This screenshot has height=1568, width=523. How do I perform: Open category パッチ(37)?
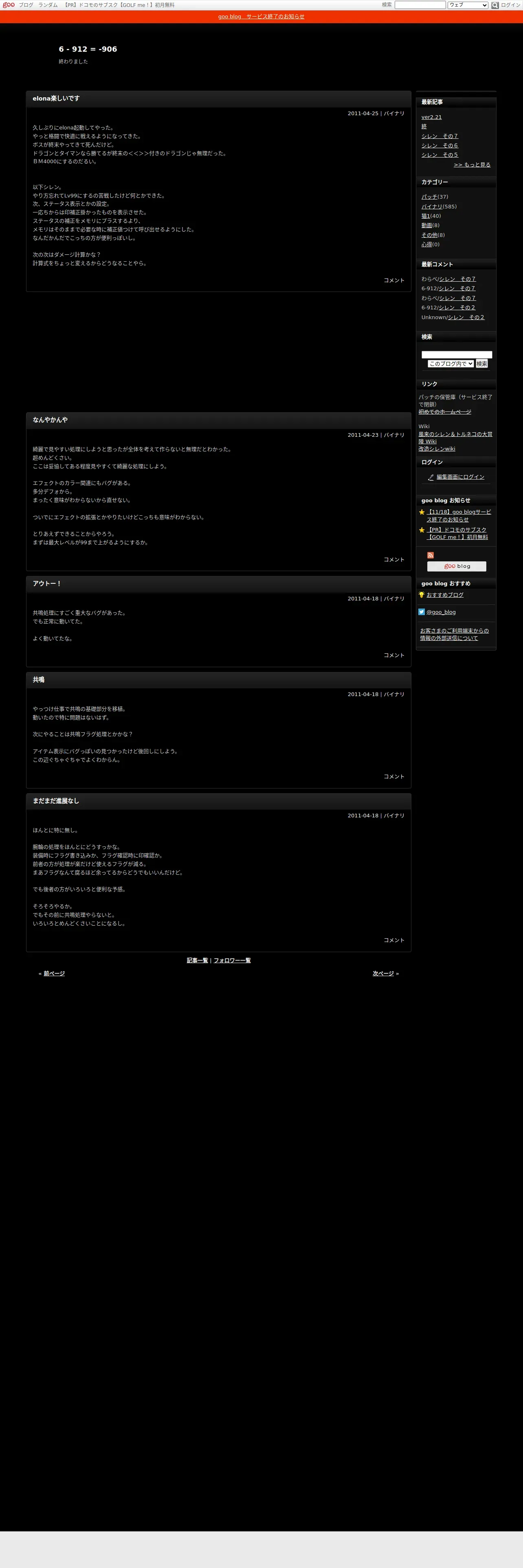429,197
